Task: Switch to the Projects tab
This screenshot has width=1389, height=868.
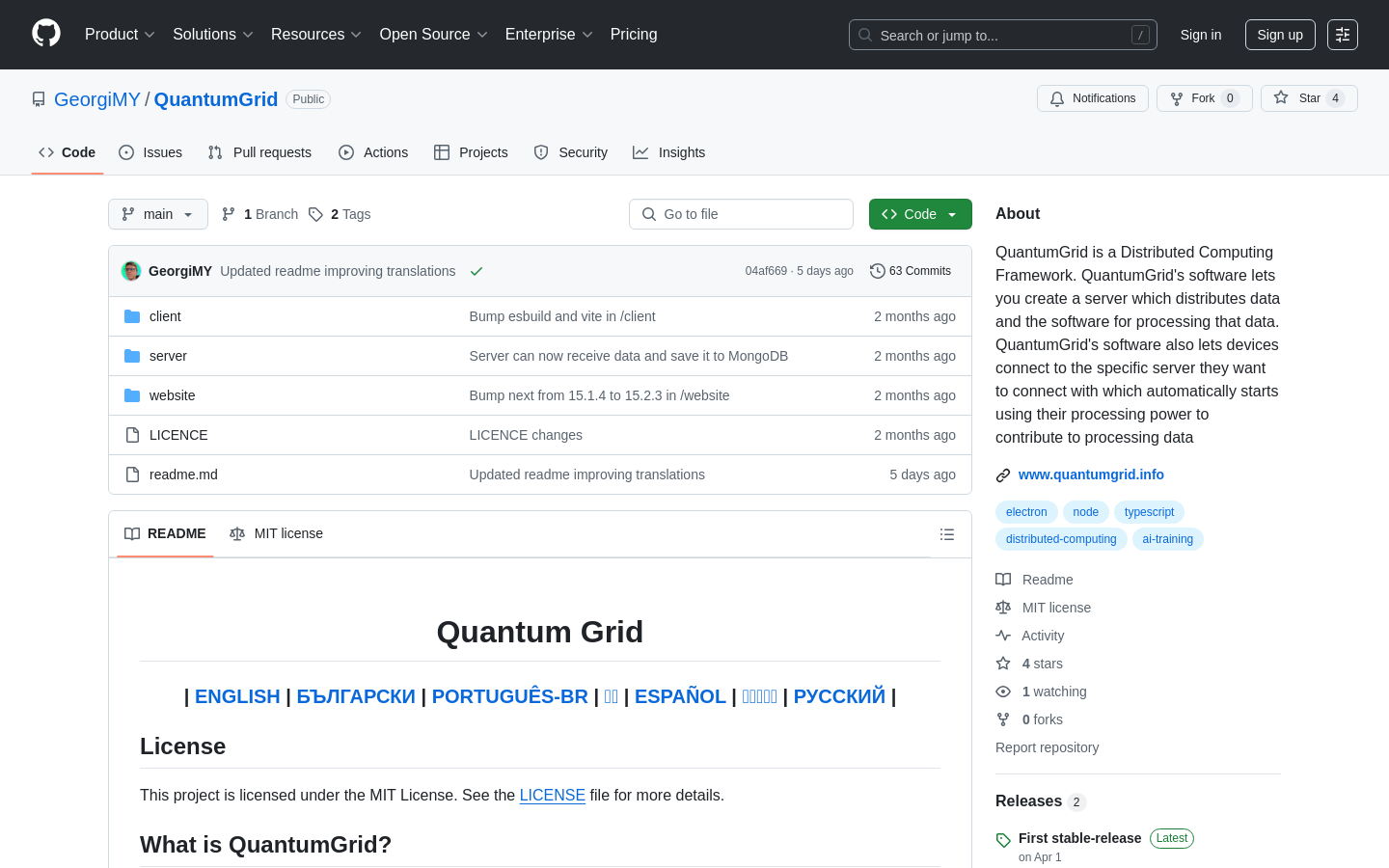Action: (x=471, y=152)
